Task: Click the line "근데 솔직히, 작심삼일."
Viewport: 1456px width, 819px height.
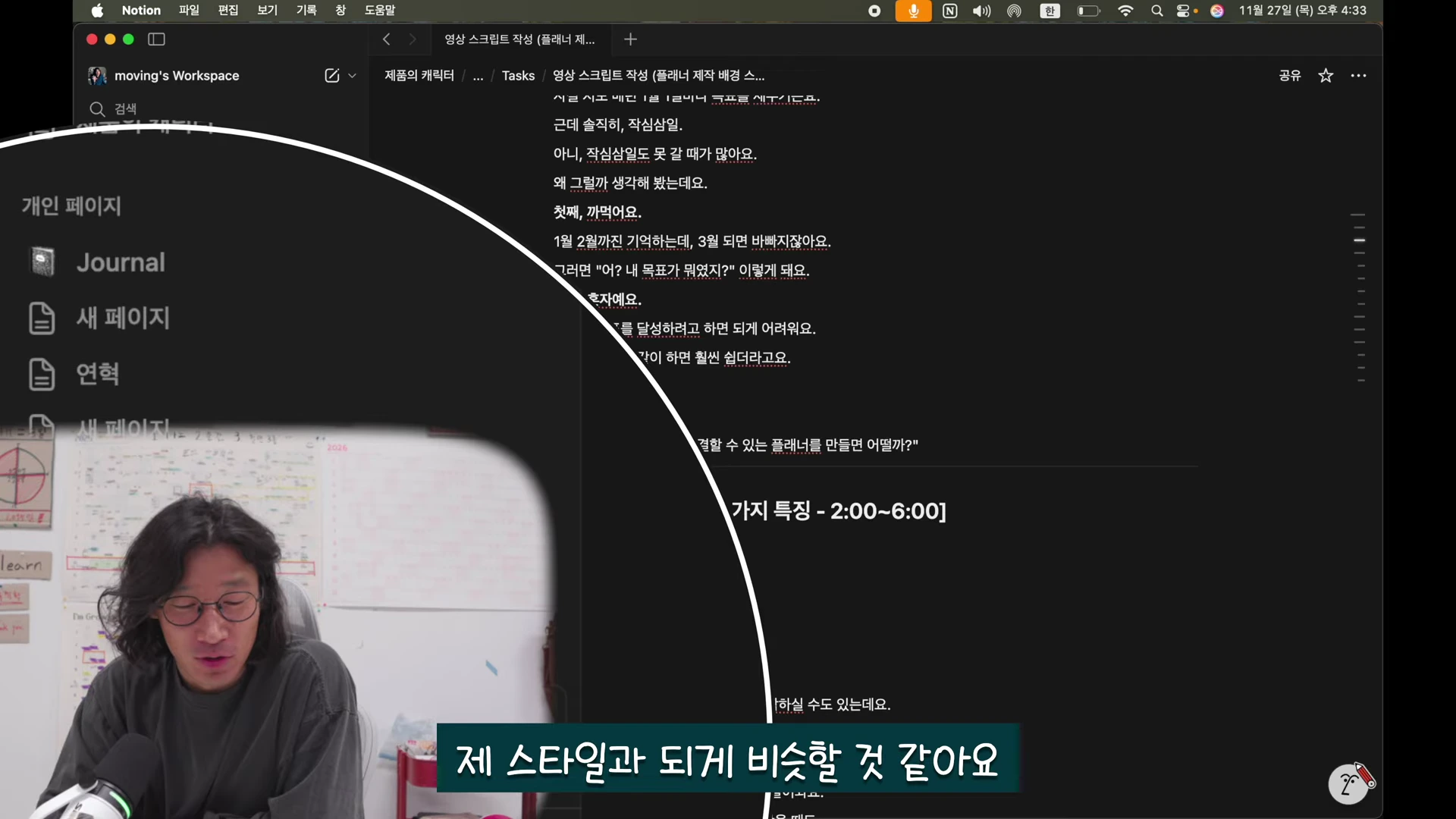Action: [618, 125]
